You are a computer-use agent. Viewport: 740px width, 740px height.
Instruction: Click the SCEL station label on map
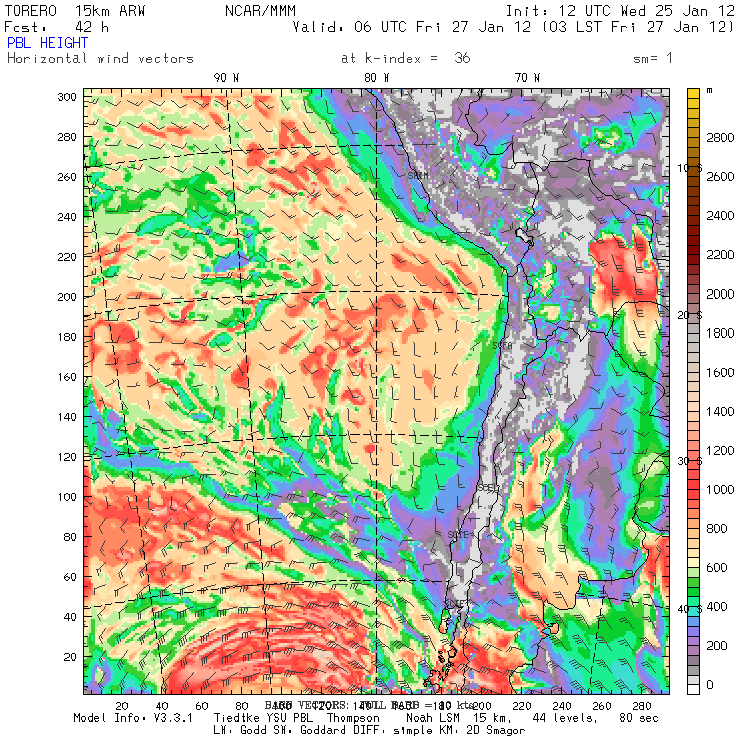click(488, 487)
